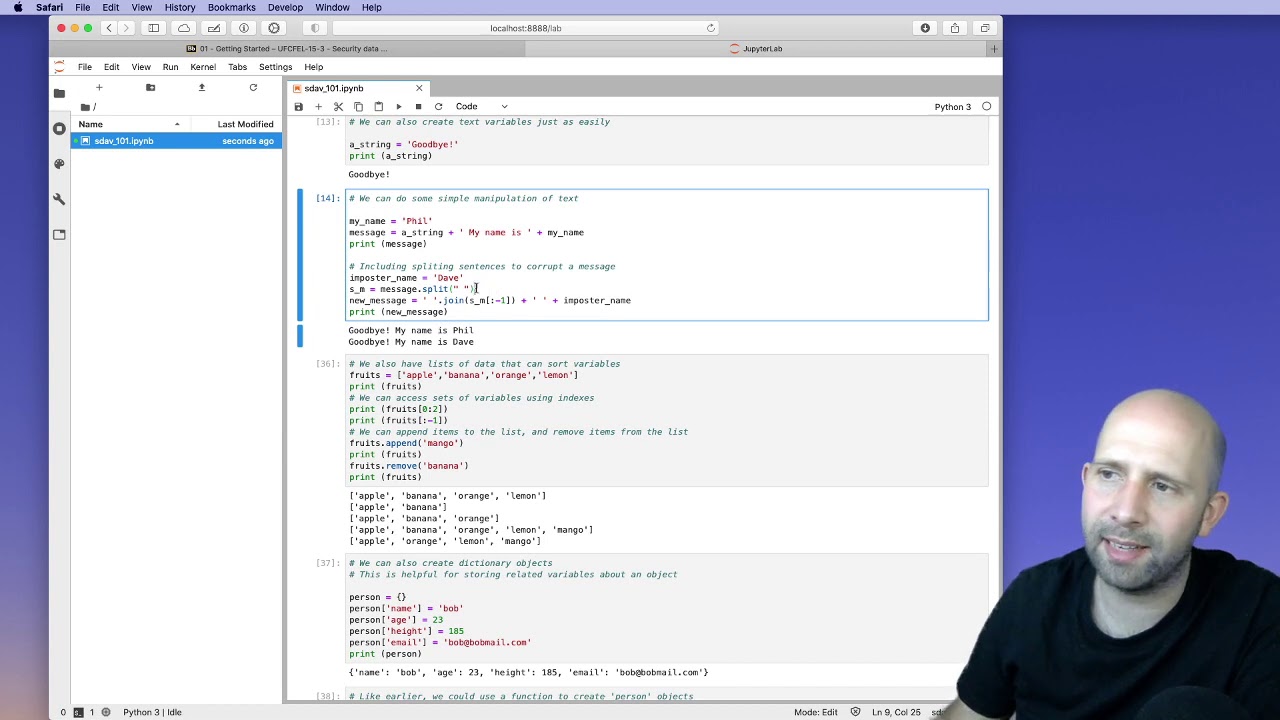The image size is (1280, 720).
Task: Upload files using the upload arrow icon
Action: 201,88
